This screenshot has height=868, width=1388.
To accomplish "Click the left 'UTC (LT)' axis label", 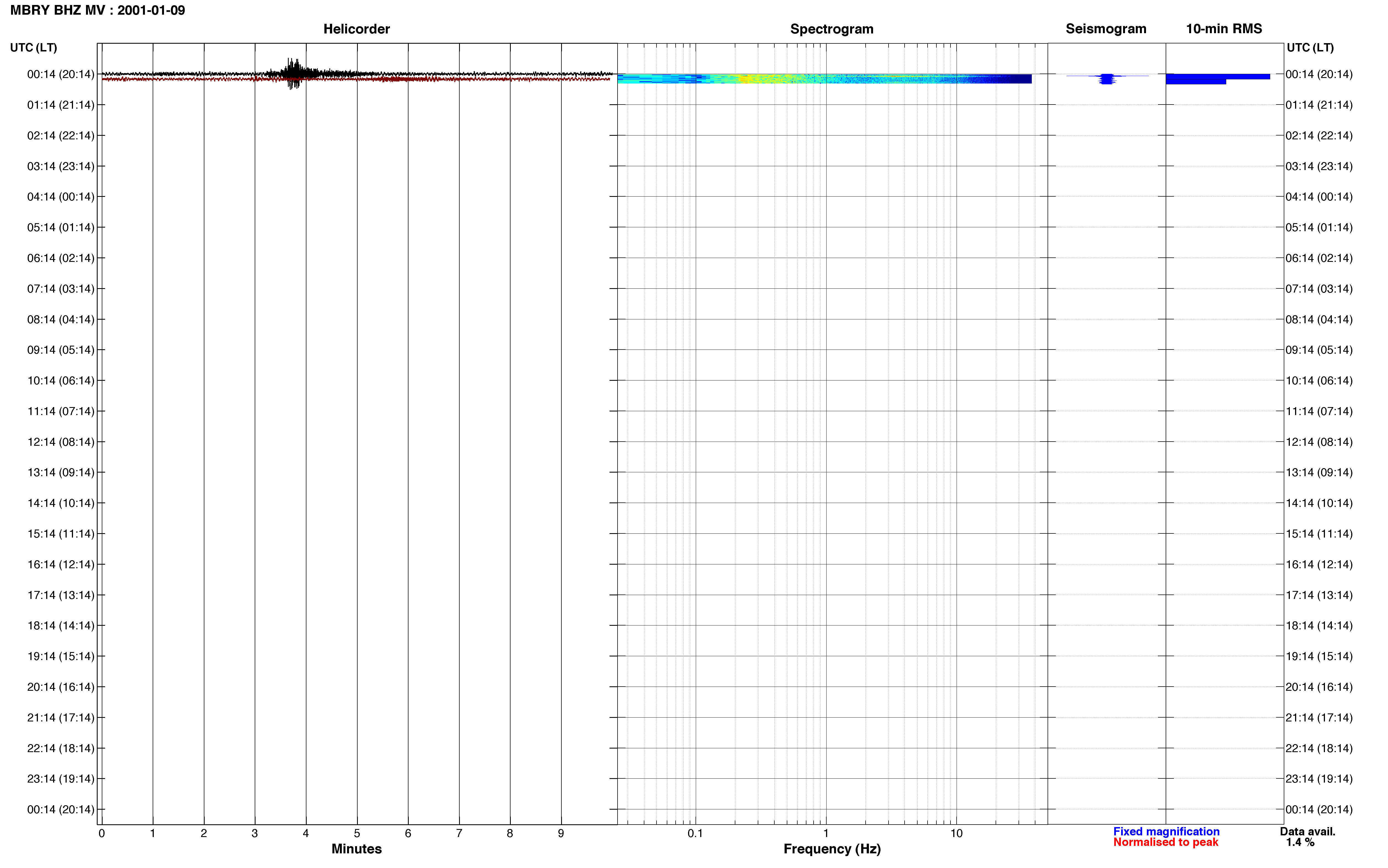I will 33,48.
